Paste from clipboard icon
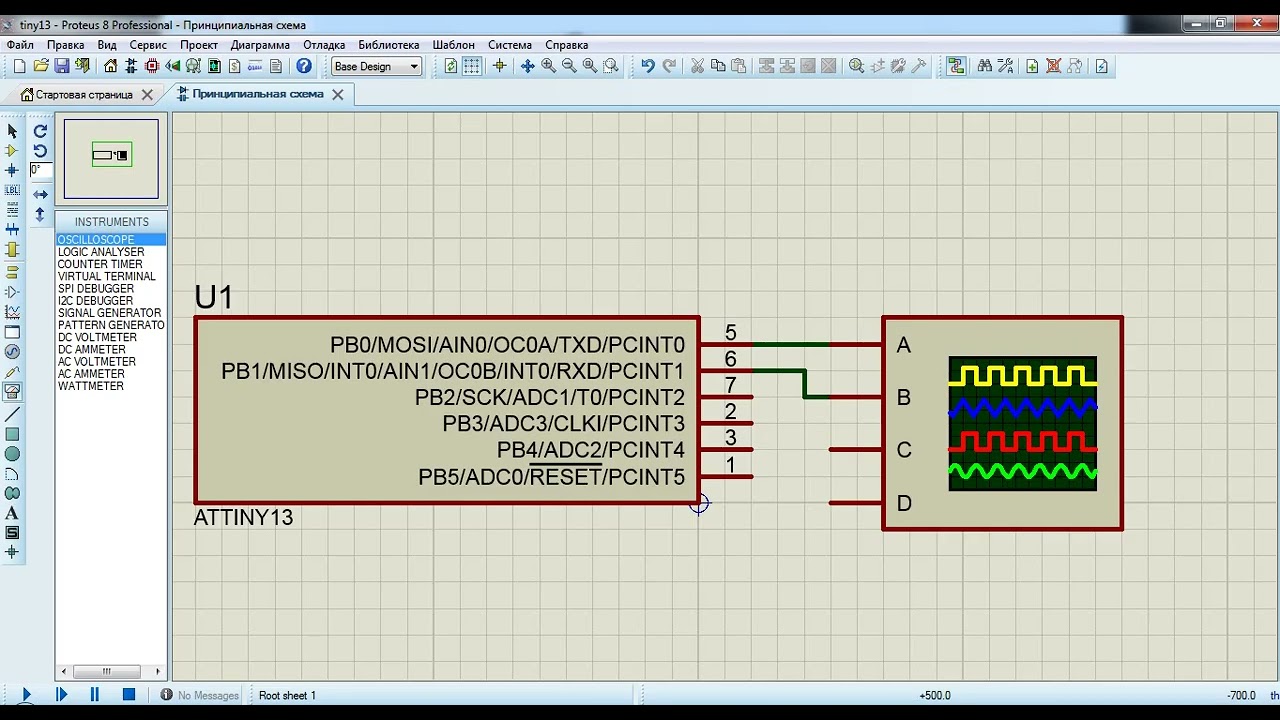Viewport: 1280px width, 720px height. [739, 66]
